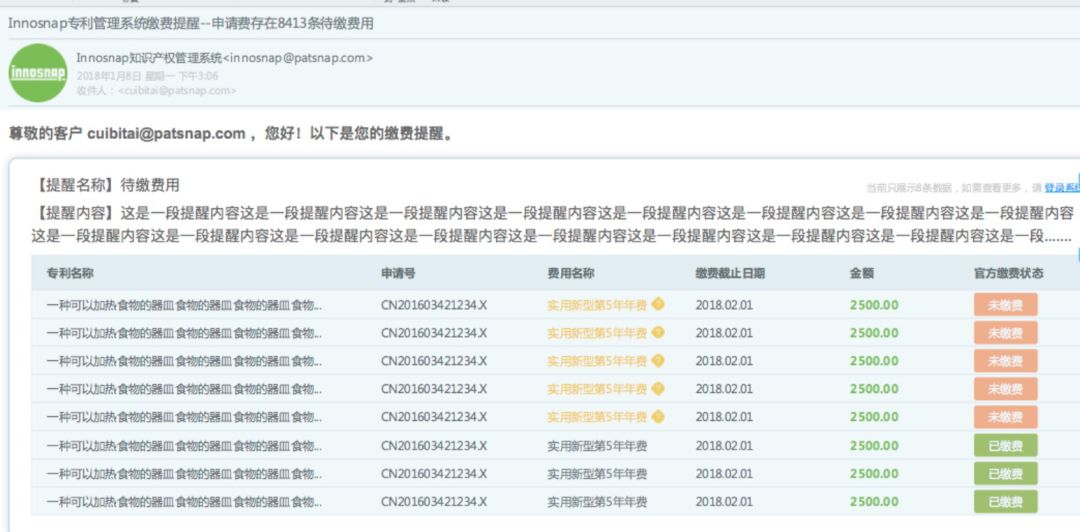The image size is (1080, 532).
Task: Click the 已缴费 status badge in the bottom row
Action: point(1005,502)
